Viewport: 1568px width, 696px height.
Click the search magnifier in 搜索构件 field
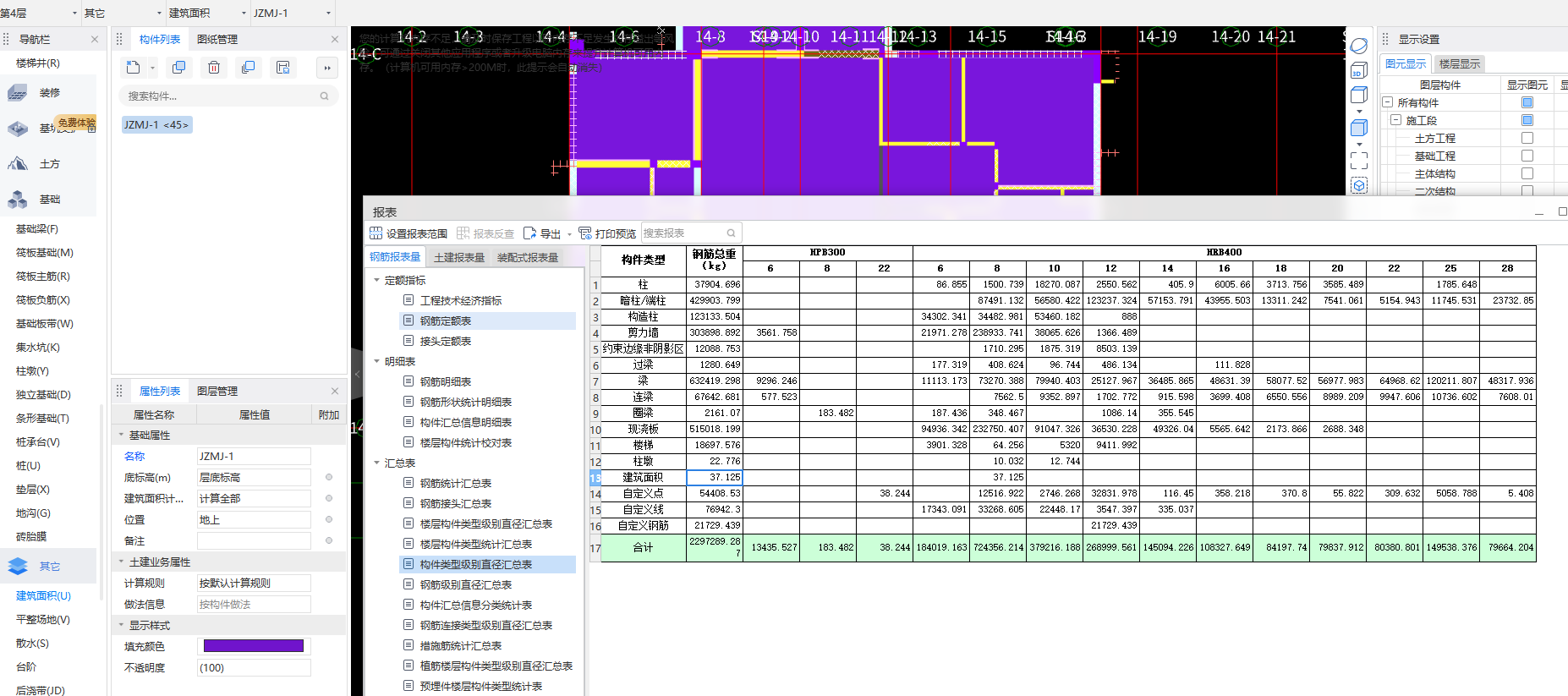[324, 96]
